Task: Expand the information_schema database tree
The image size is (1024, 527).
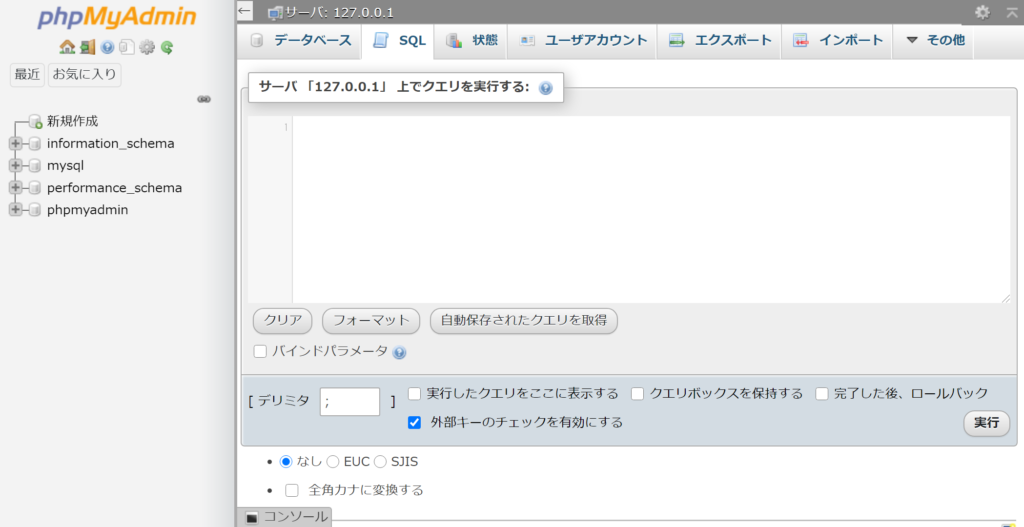Action: tap(15, 144)
